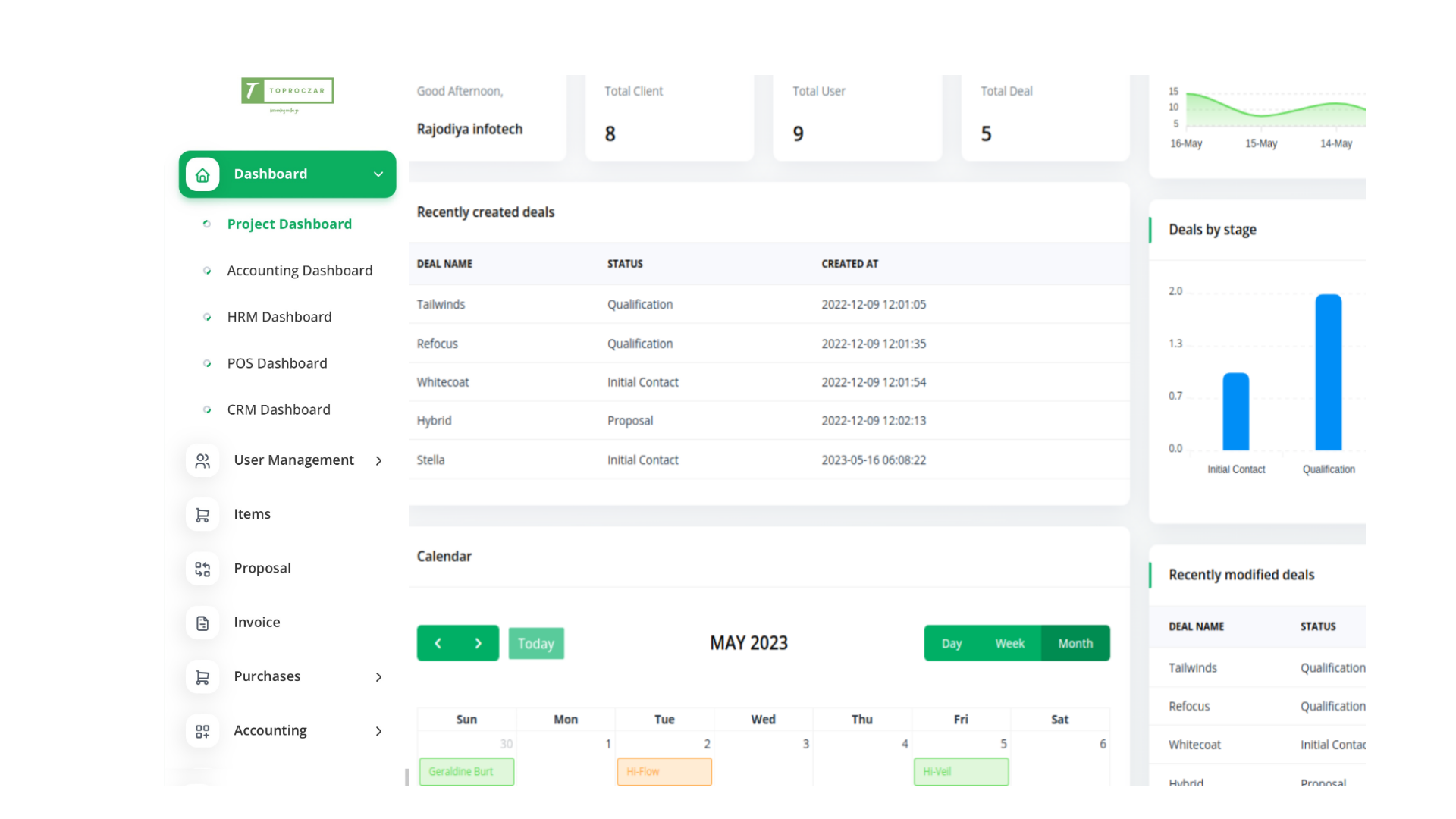Viewport: 1456px width, 819px height.
Task: Click the Toproczar logo
Action: [287, 92]
